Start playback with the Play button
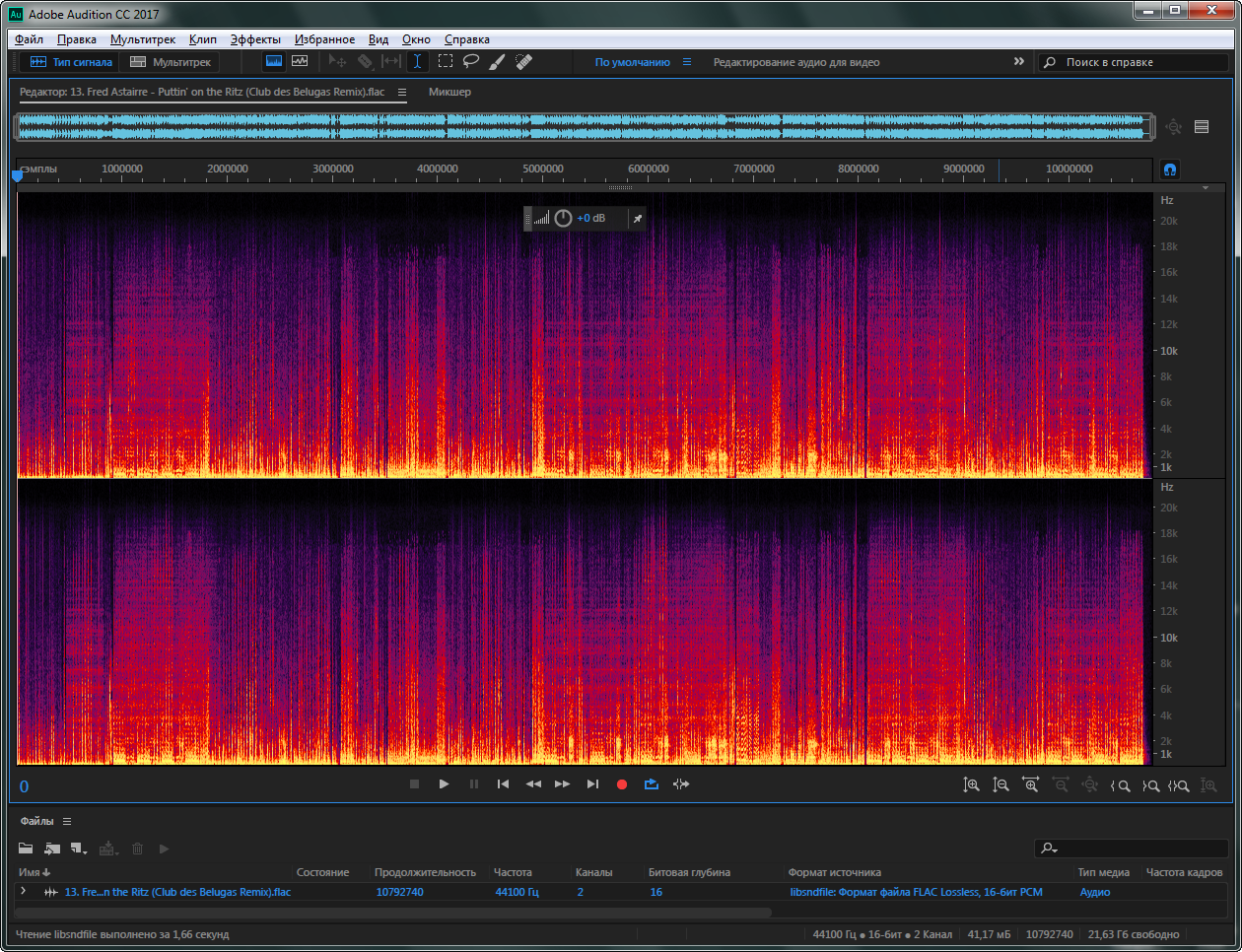1242x952 pixels. pos(444,784)
